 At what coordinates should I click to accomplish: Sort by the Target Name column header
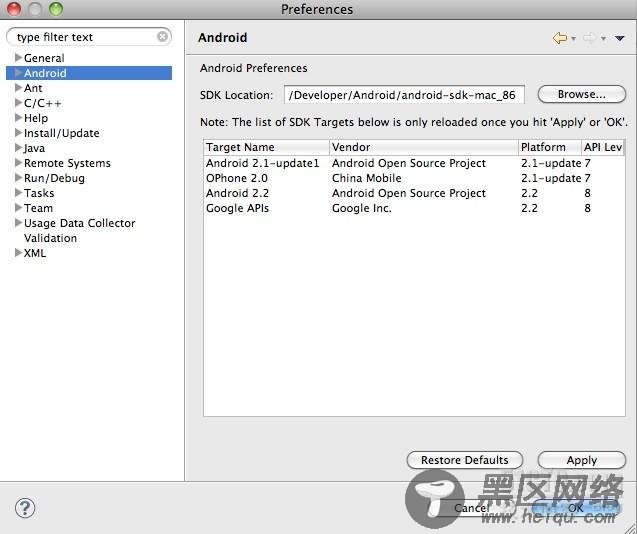pos(266,147)
